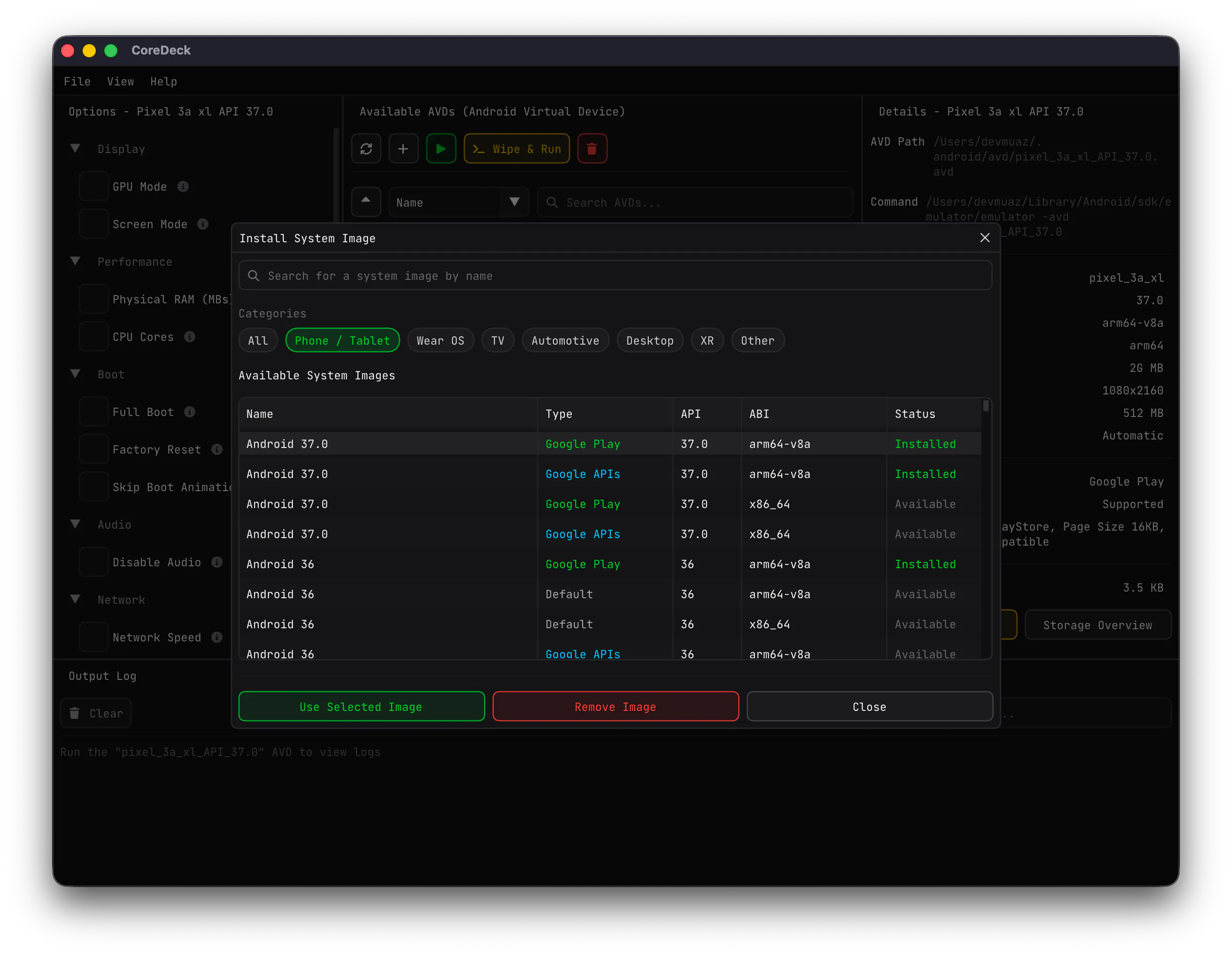The image size is (1232, 956).
Task: Toggle the CPU Cores checkbox
Action: (x=93, y=336)
